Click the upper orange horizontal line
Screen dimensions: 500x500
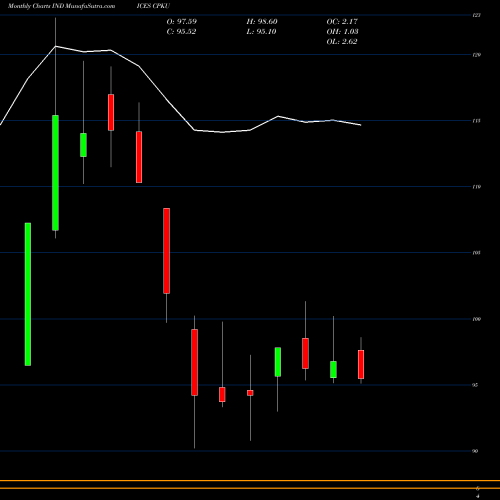[x=250, y=481]
